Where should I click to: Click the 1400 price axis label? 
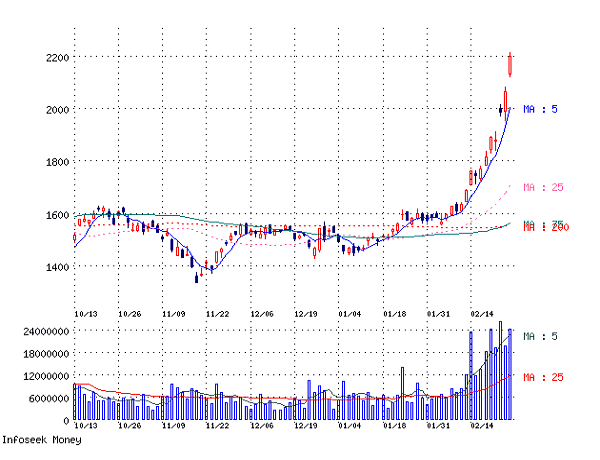coord(57,267)
